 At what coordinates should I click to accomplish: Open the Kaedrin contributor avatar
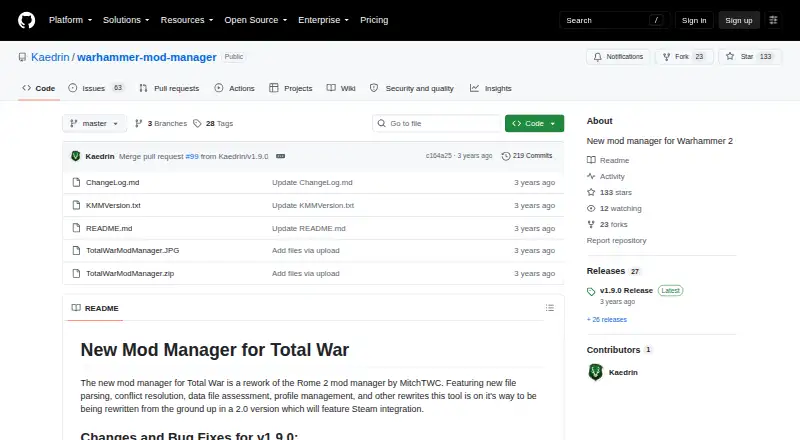[x=595, y=372]
